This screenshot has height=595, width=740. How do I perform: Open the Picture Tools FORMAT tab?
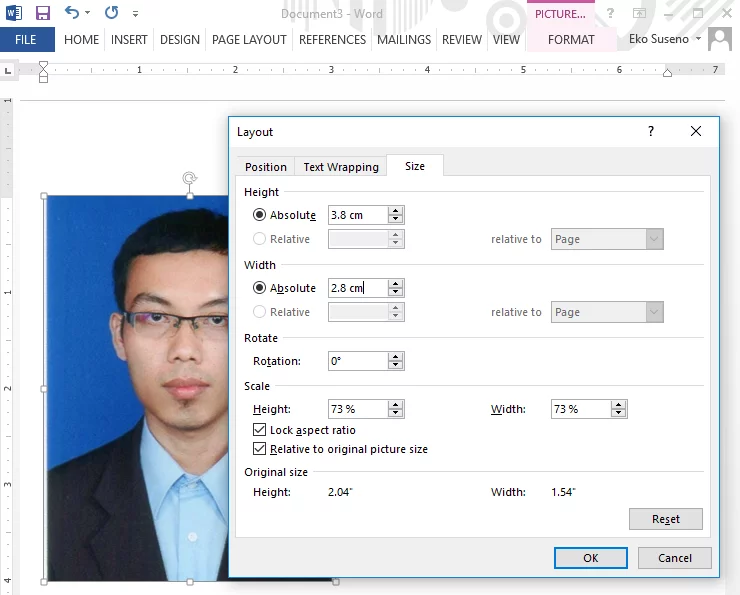point(571,40)
